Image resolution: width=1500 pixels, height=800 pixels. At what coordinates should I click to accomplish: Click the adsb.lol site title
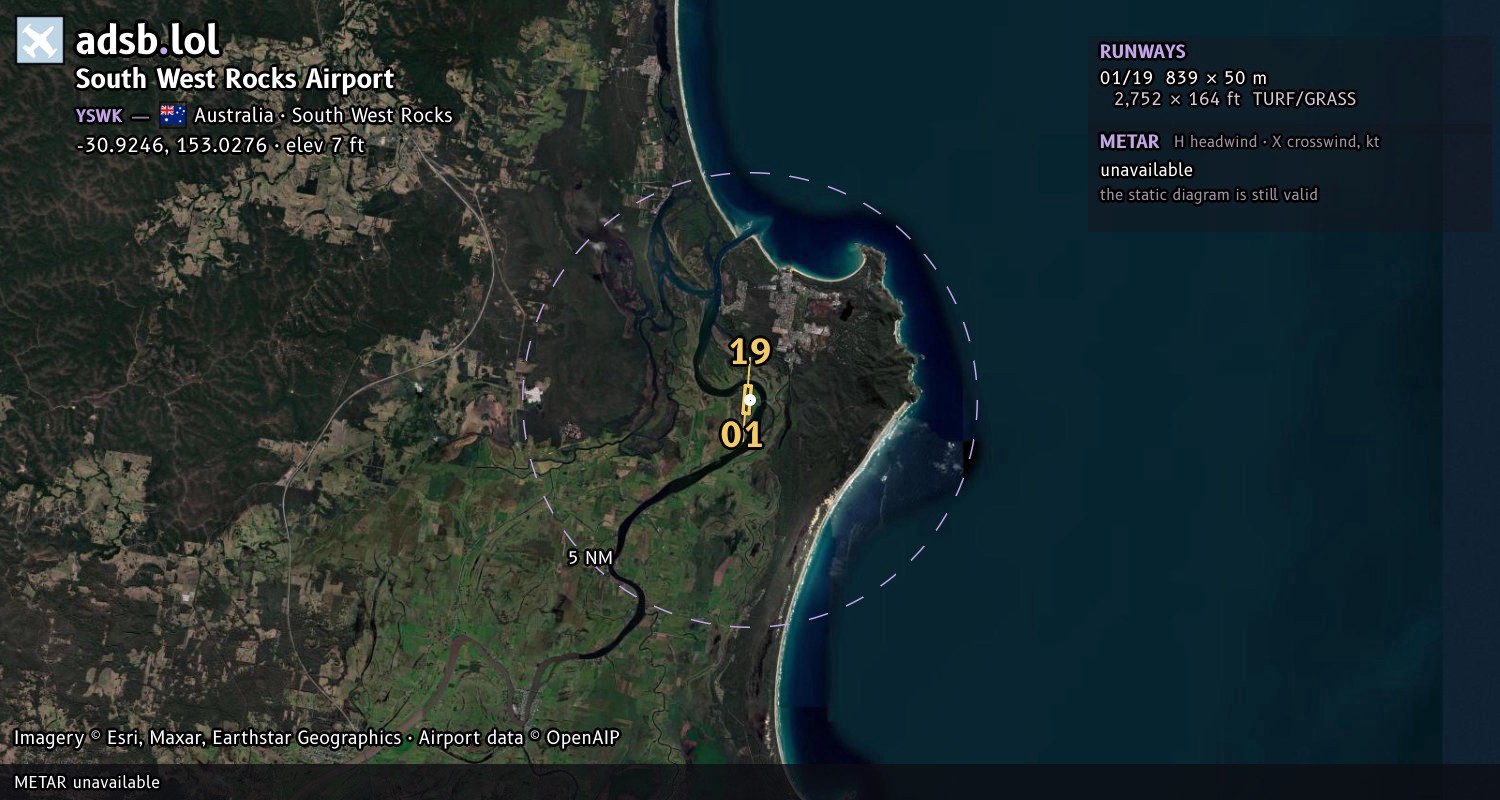pos(148,41)
